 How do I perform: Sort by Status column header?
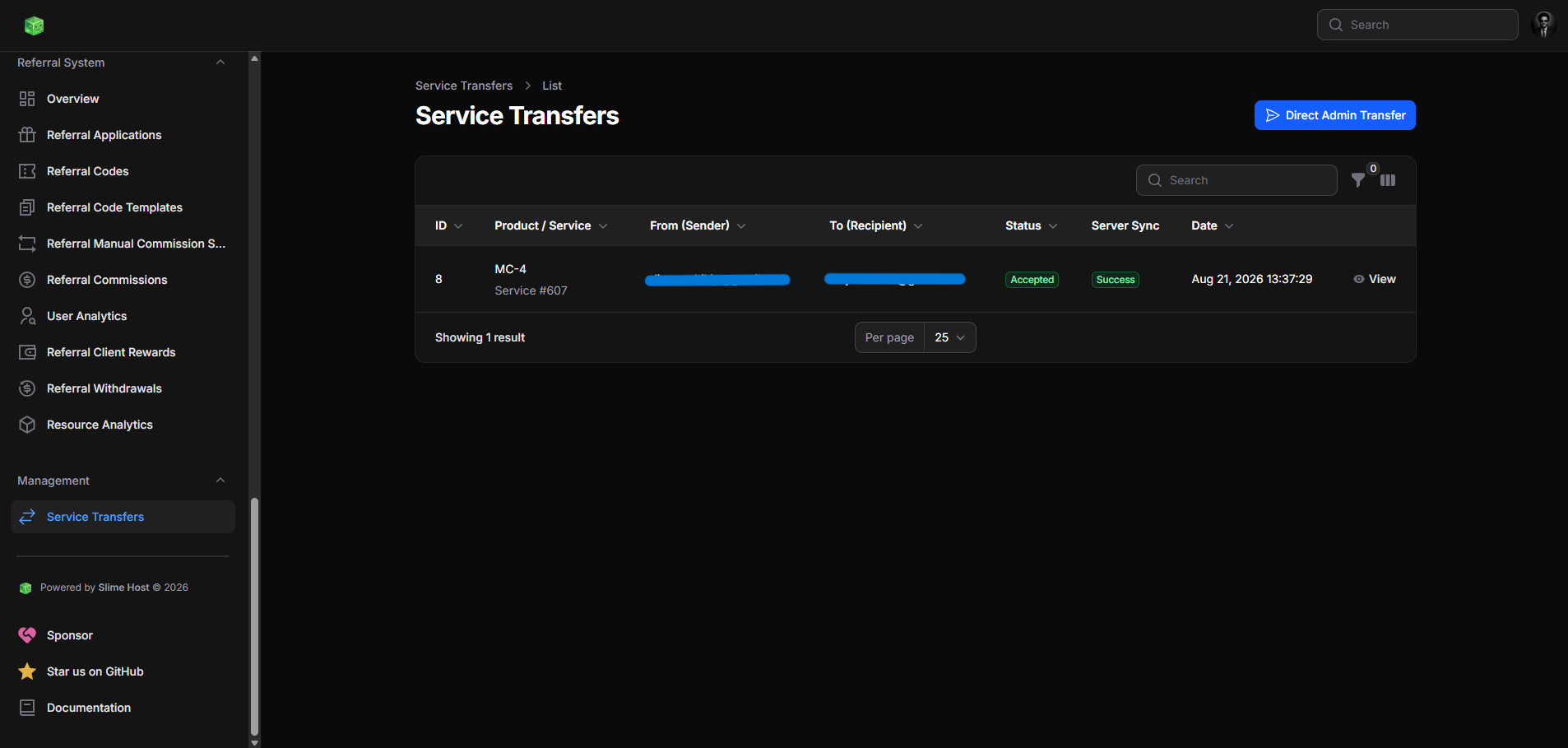pos(1032,225)
